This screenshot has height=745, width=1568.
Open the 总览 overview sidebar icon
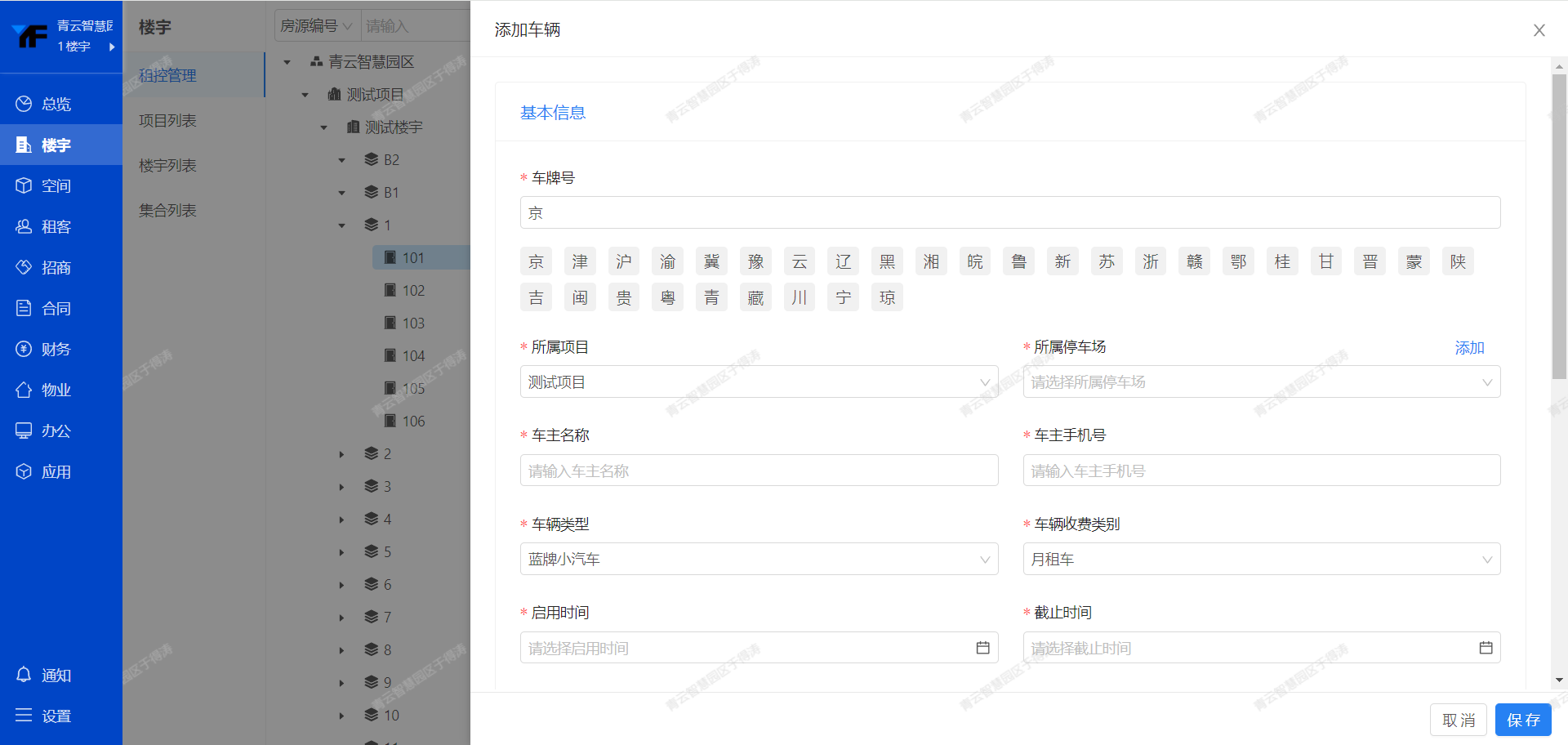tap(24, 104)
